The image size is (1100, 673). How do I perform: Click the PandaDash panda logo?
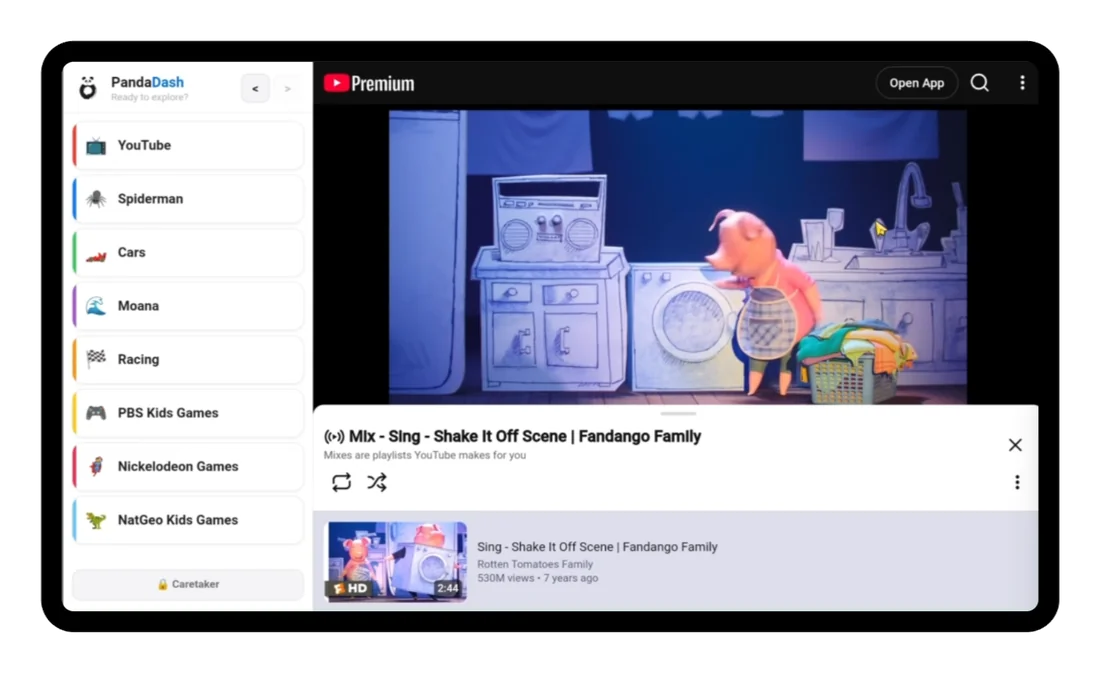pos(88,88)
